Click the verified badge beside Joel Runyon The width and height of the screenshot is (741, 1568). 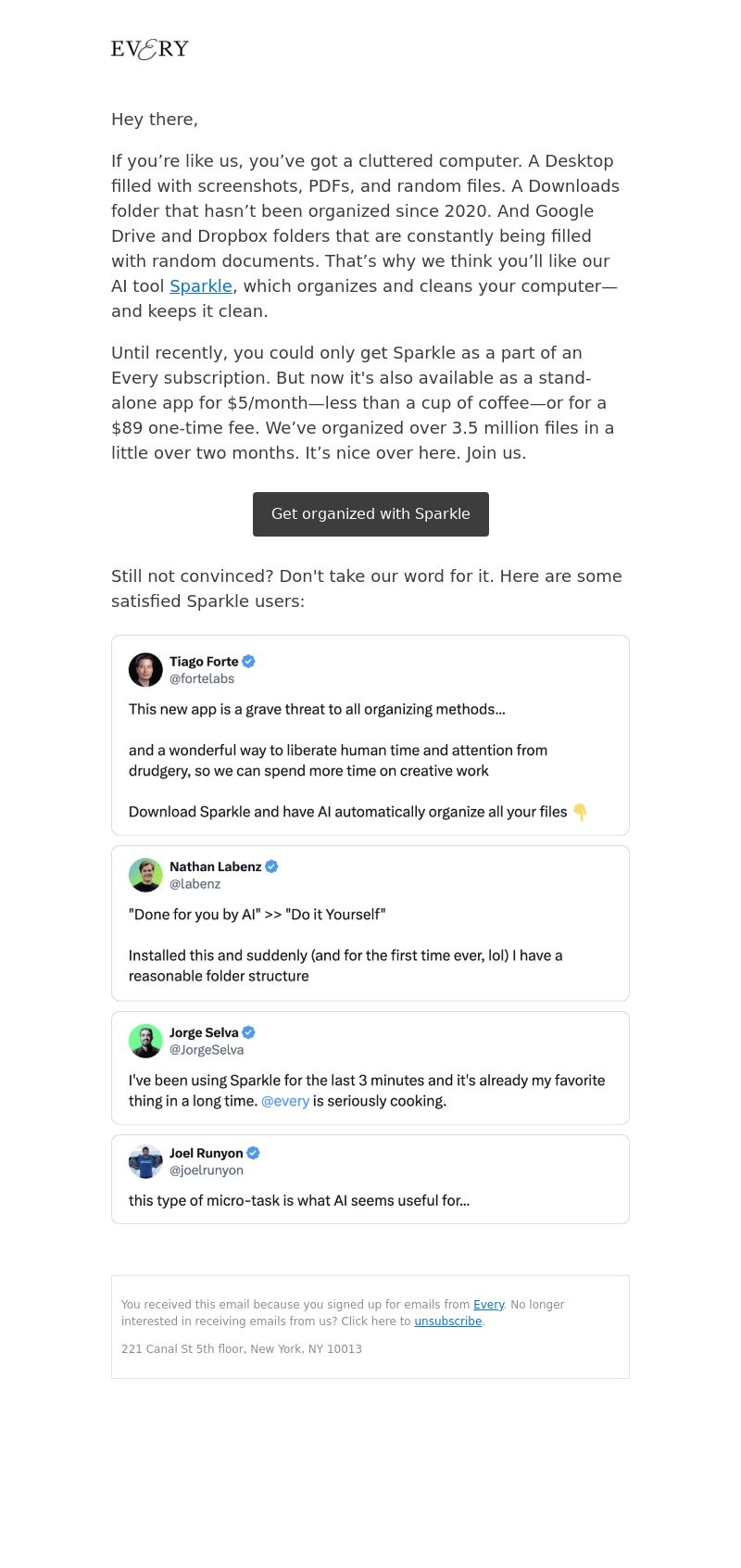(x=253, y=1153)
